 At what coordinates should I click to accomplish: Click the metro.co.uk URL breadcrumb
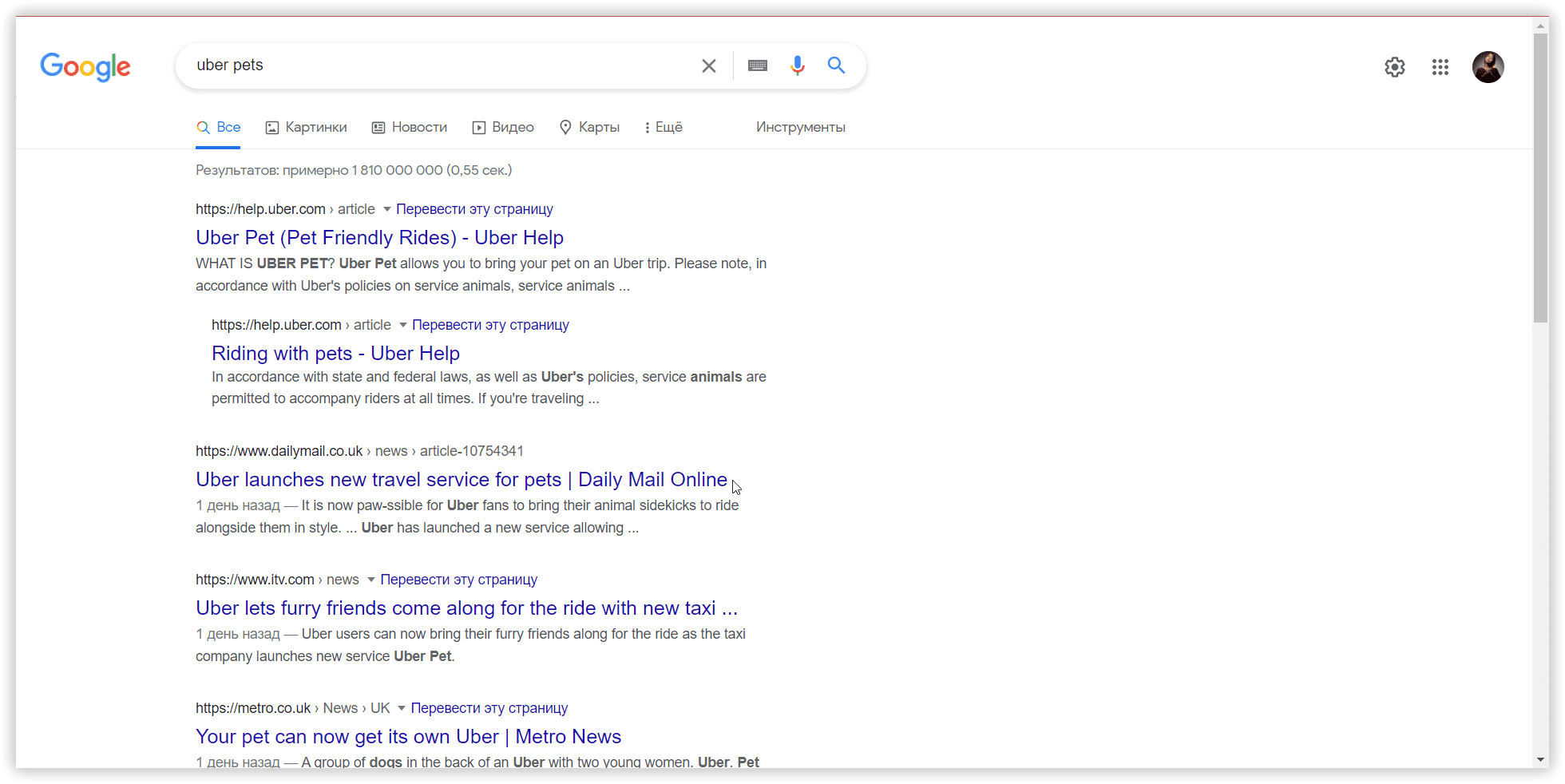[293, 708]
